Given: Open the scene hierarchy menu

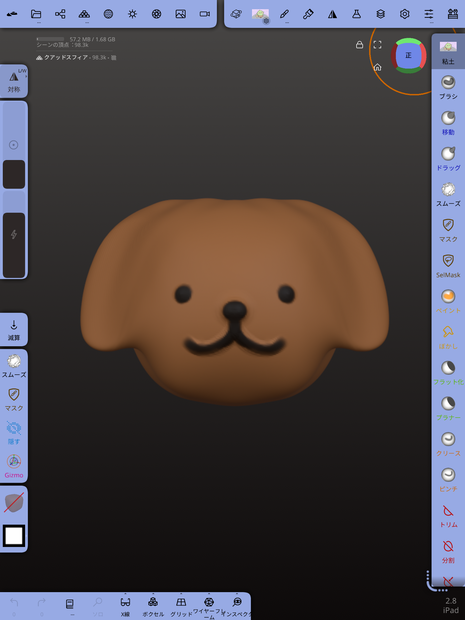Looking at the screenshot, I should coord(60,14).
